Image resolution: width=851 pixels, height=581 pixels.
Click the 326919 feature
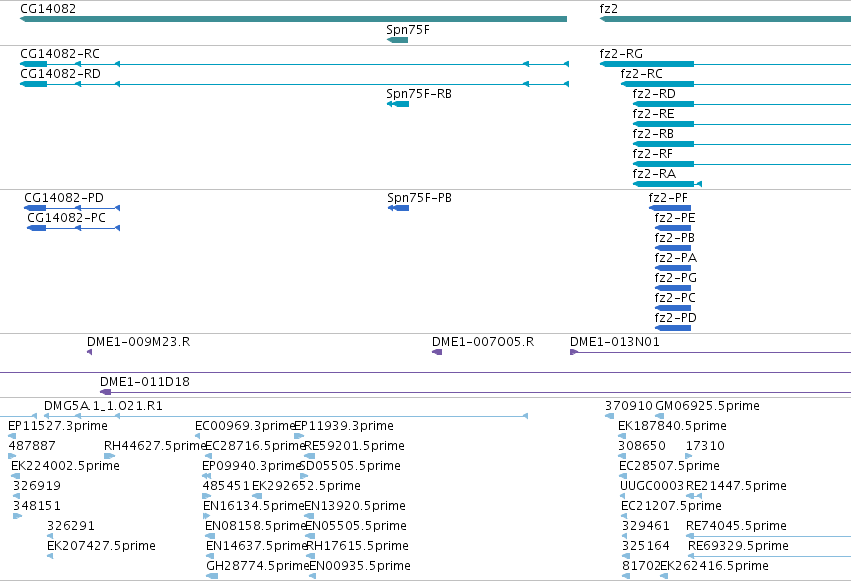16,496
